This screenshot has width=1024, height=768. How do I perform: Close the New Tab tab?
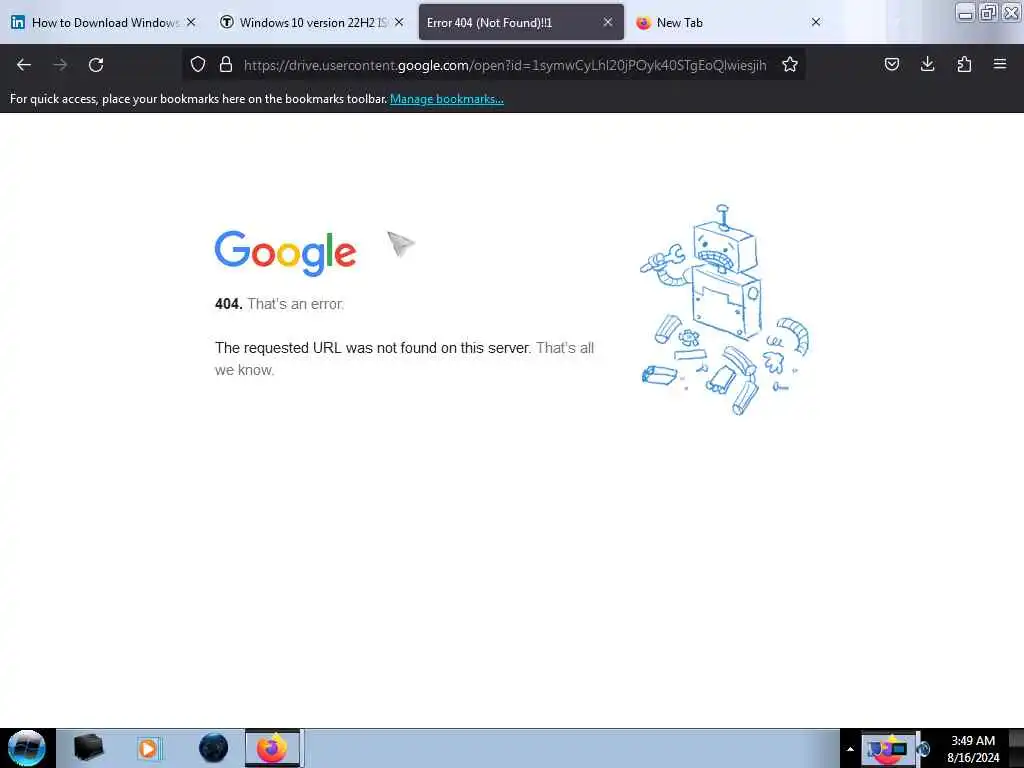point(816,22)
